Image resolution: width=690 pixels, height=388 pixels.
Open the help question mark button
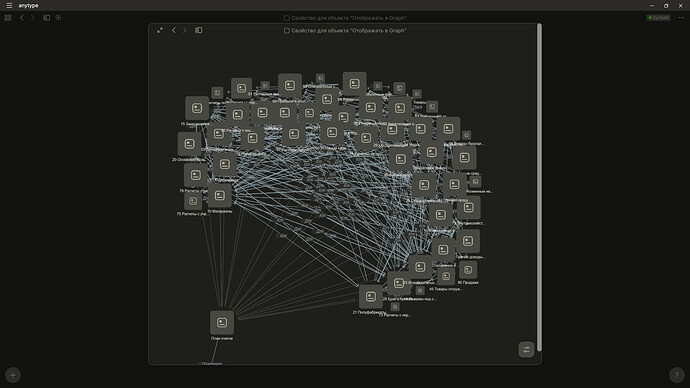click(677, 375)
